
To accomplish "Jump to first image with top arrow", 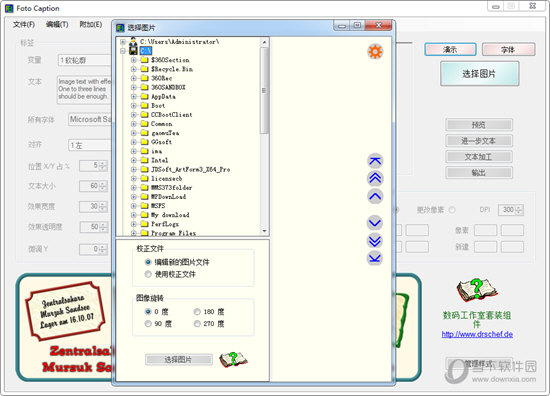I will (375, 161).
